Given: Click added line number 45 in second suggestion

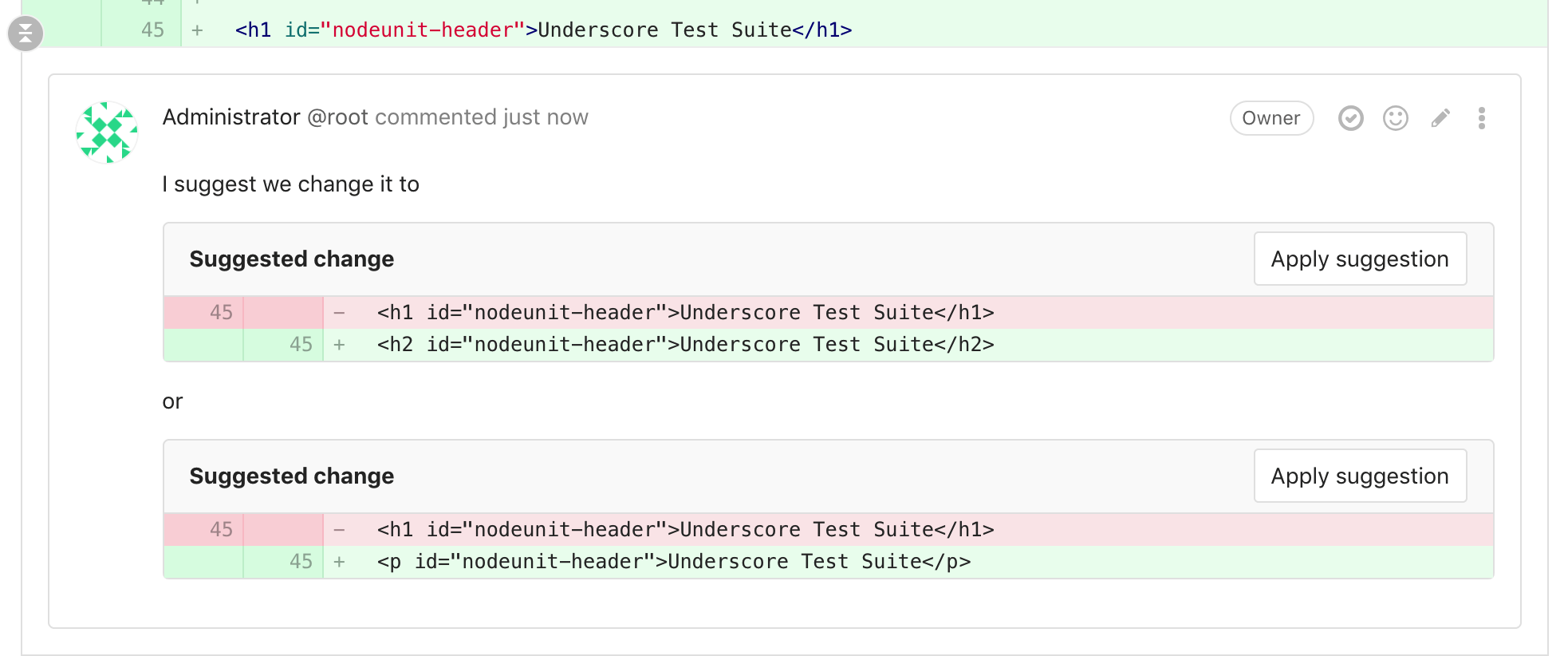Looking at the screenshot, I should [x=301, y=562].
